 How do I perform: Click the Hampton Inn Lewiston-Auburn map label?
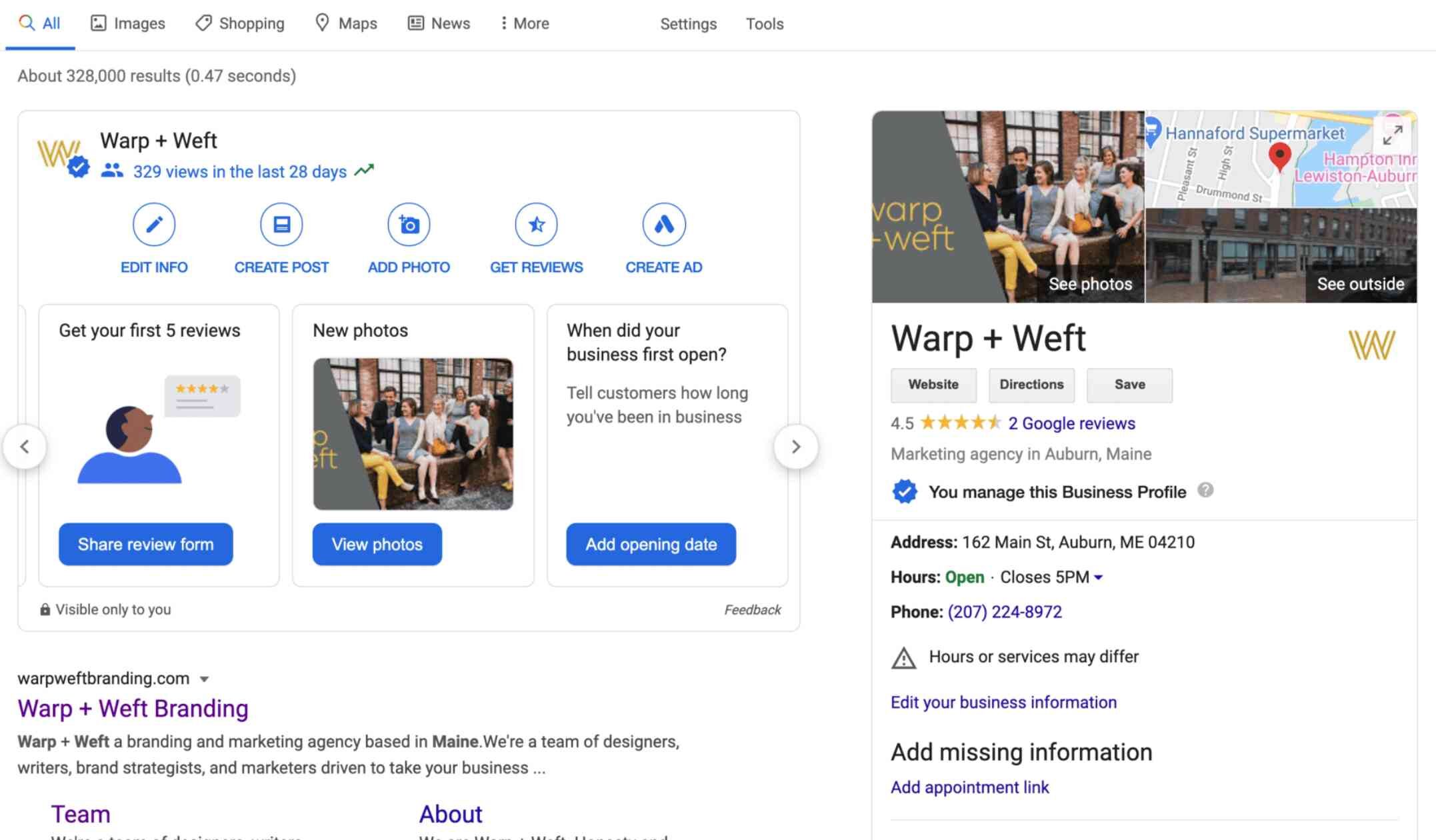(1357, 167)
